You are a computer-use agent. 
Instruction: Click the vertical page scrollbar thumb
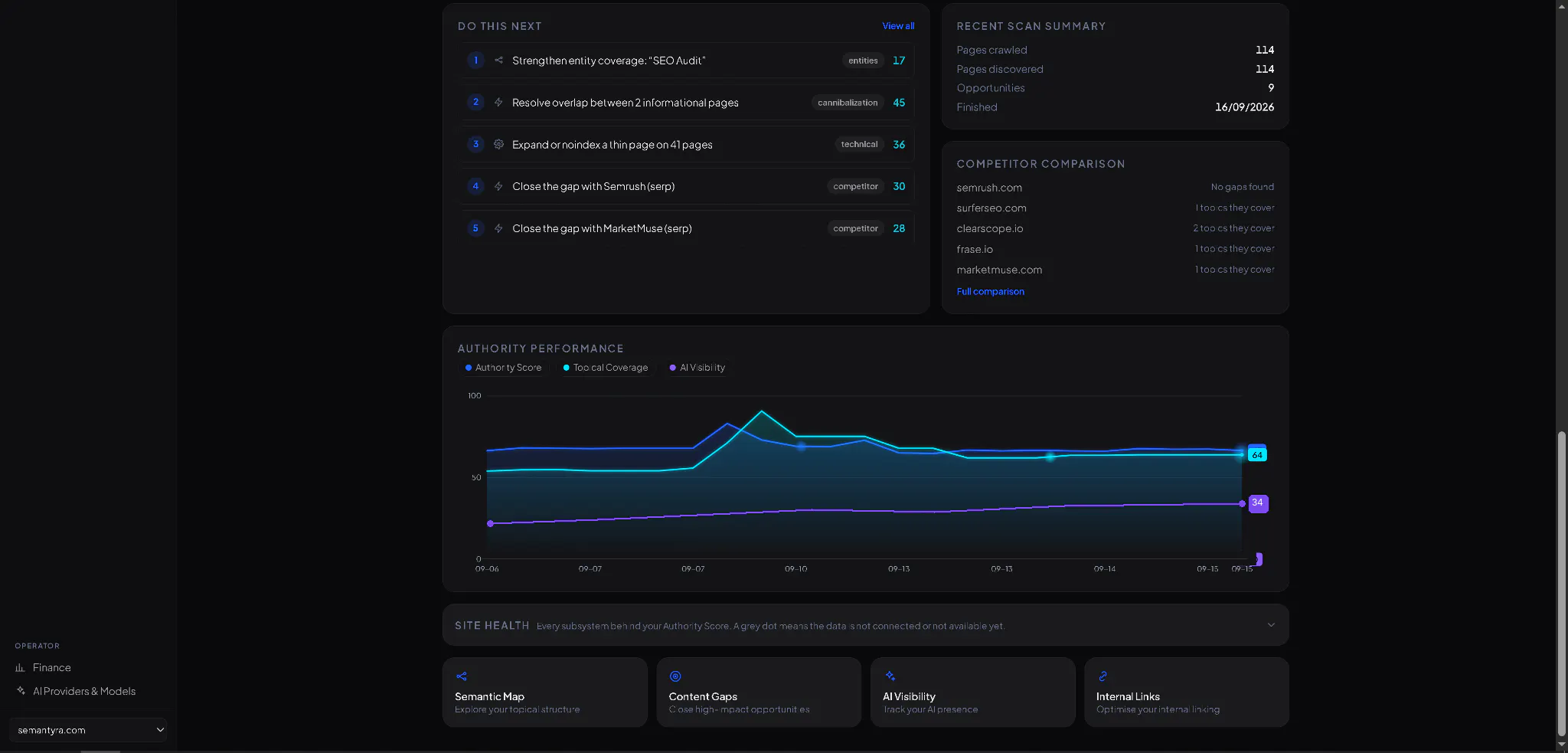pos(1562,584)
